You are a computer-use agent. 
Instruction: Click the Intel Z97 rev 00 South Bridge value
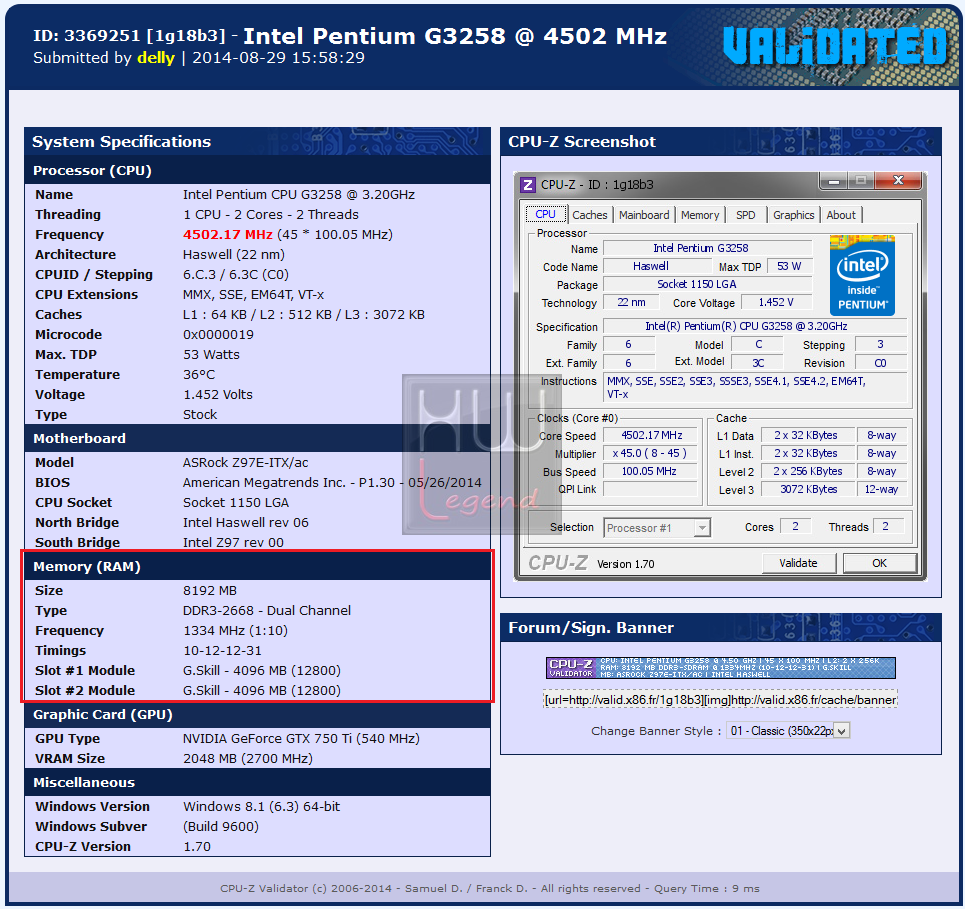coord(233,542)
